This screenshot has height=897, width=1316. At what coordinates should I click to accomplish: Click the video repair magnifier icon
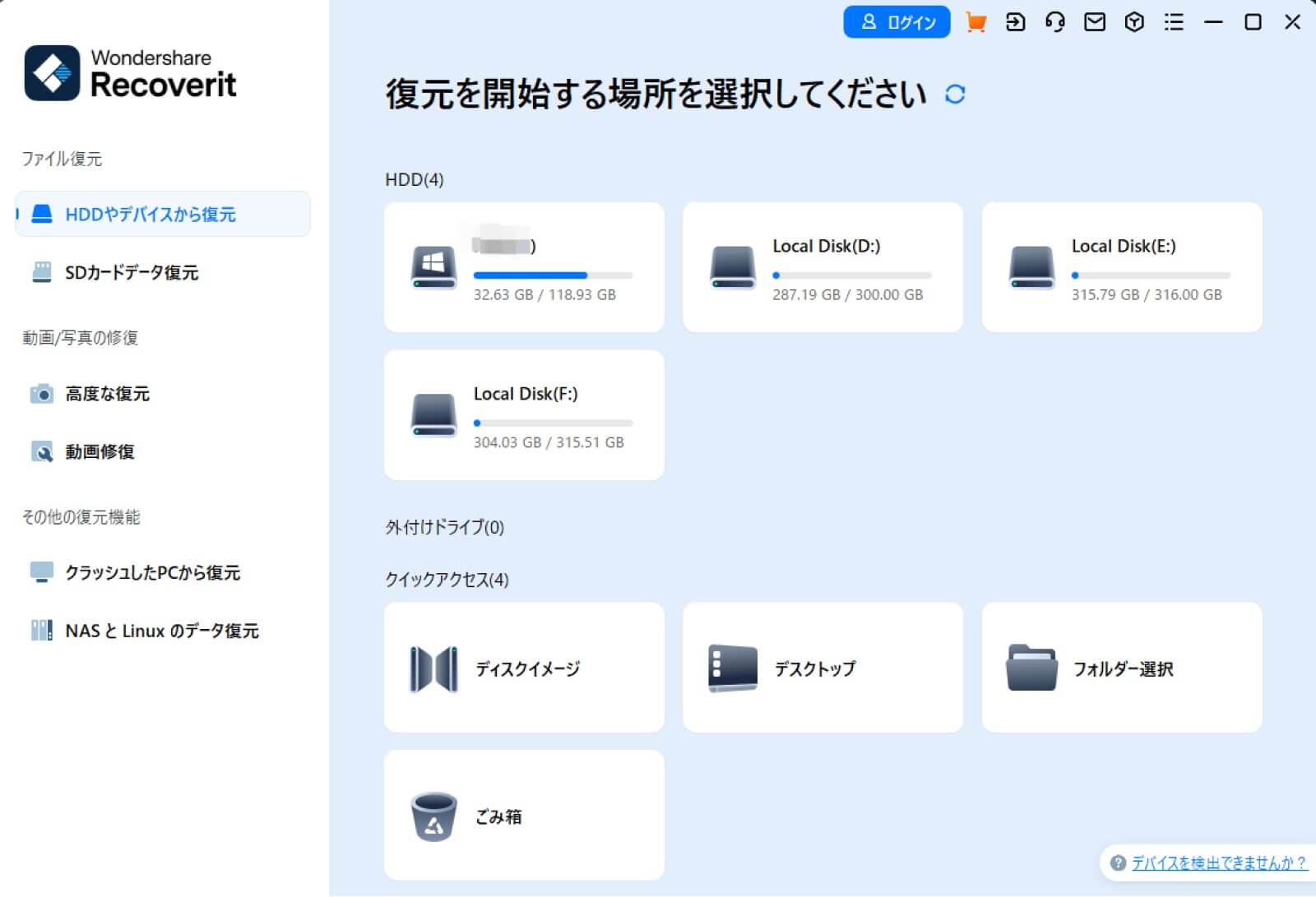42,451
